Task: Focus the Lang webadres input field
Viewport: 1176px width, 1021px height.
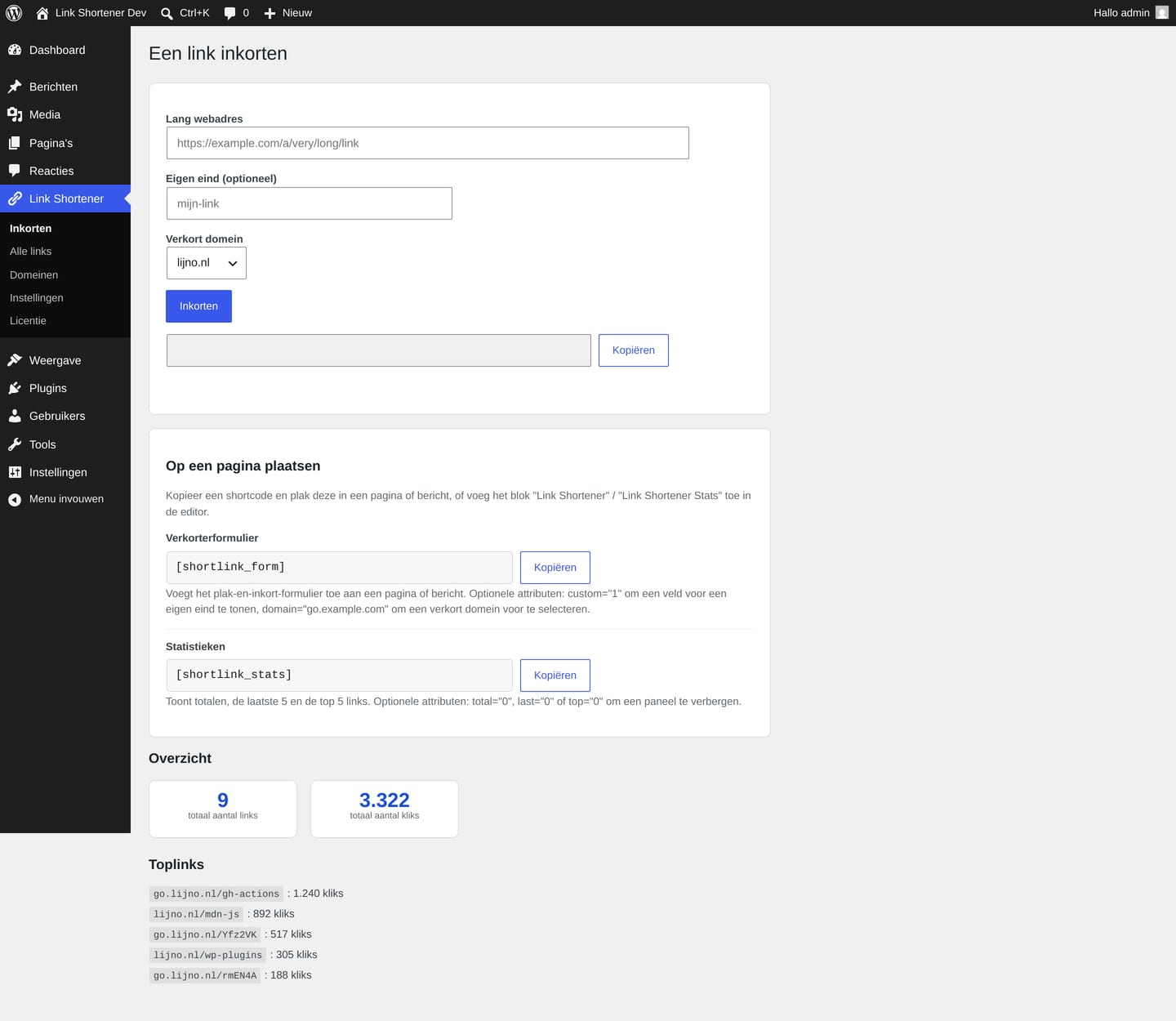Action: 428,143
